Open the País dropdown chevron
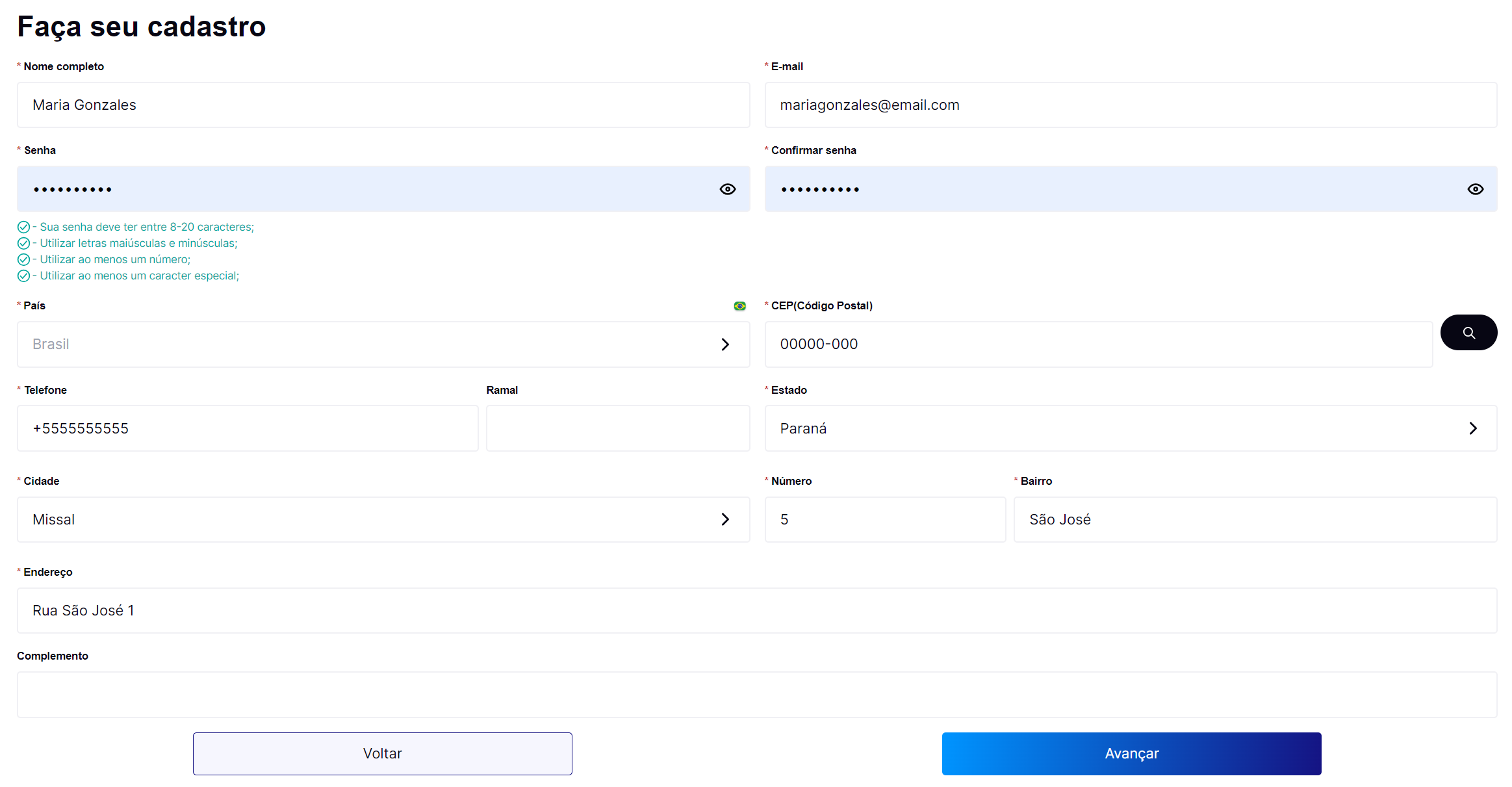 [725, 344]
